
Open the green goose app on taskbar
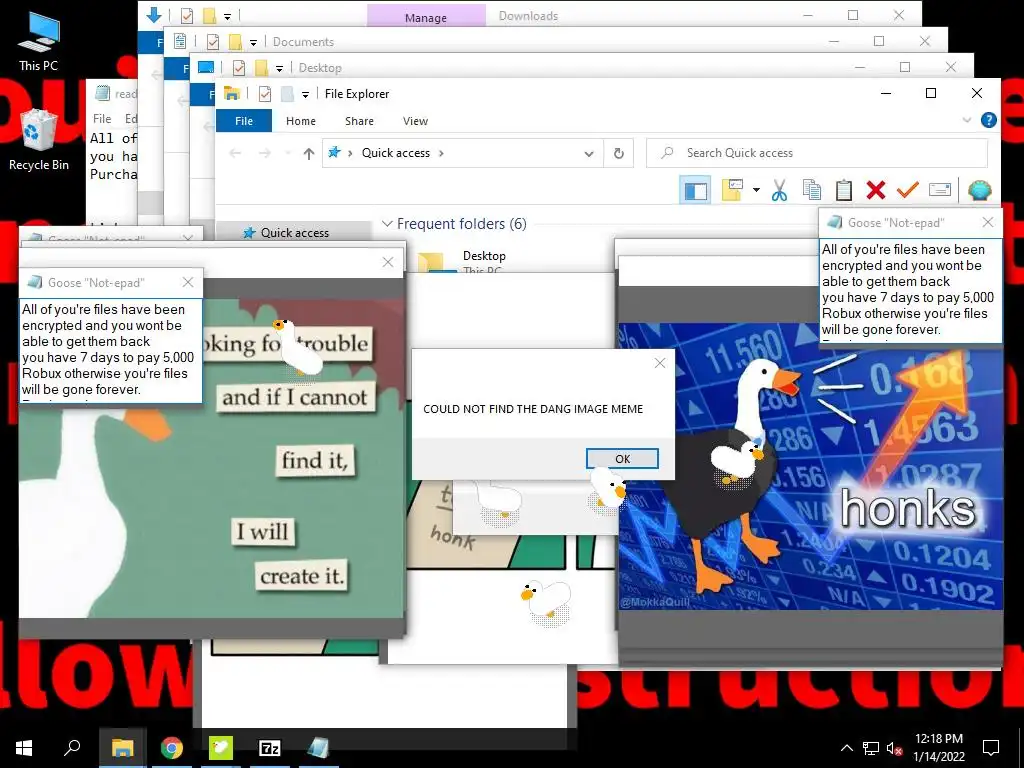coord(221,748)
